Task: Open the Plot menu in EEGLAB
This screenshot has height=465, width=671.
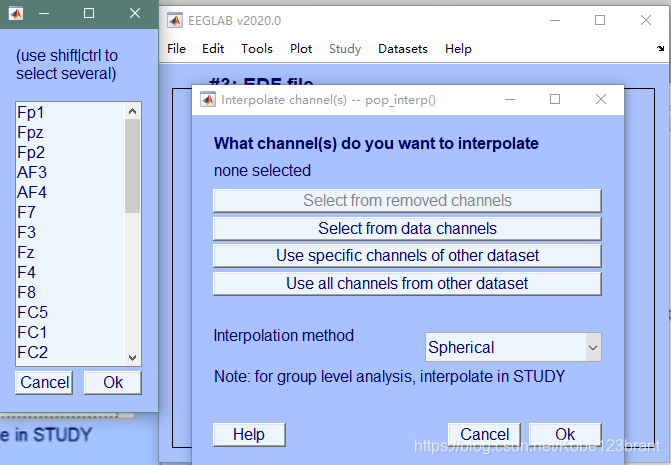Action: point(301,49)
